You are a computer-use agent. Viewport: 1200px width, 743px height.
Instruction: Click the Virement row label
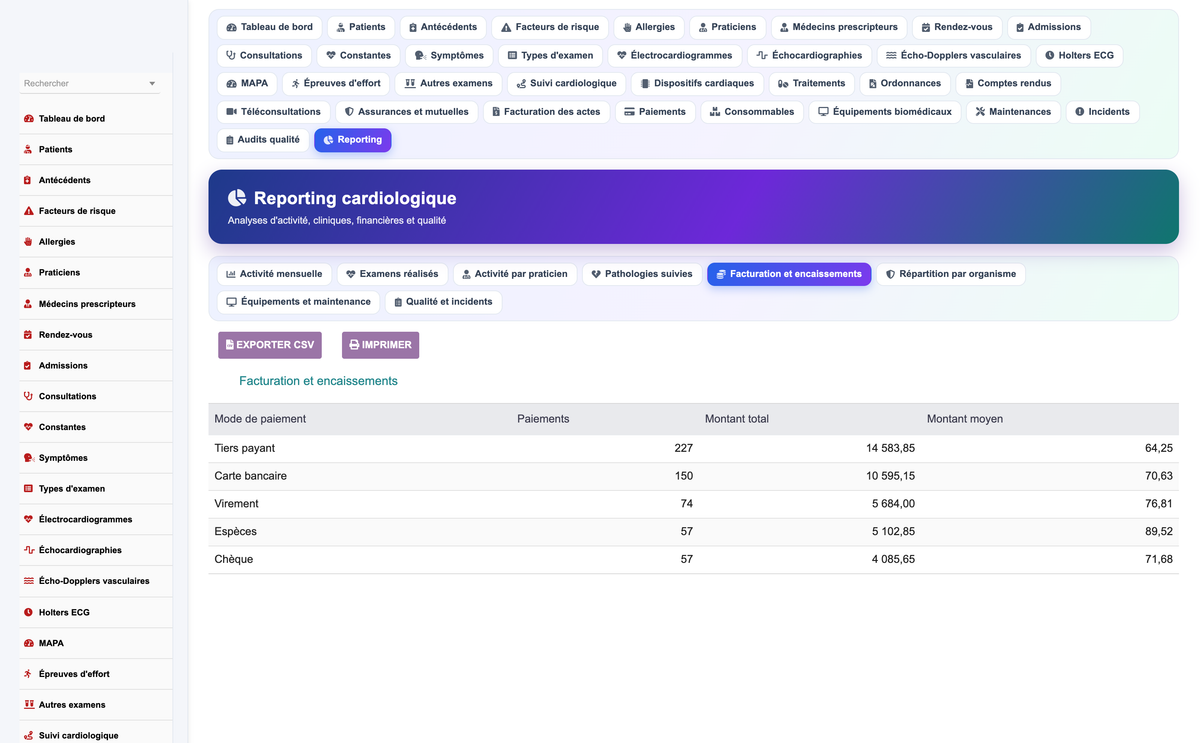[x=237, y=504]
